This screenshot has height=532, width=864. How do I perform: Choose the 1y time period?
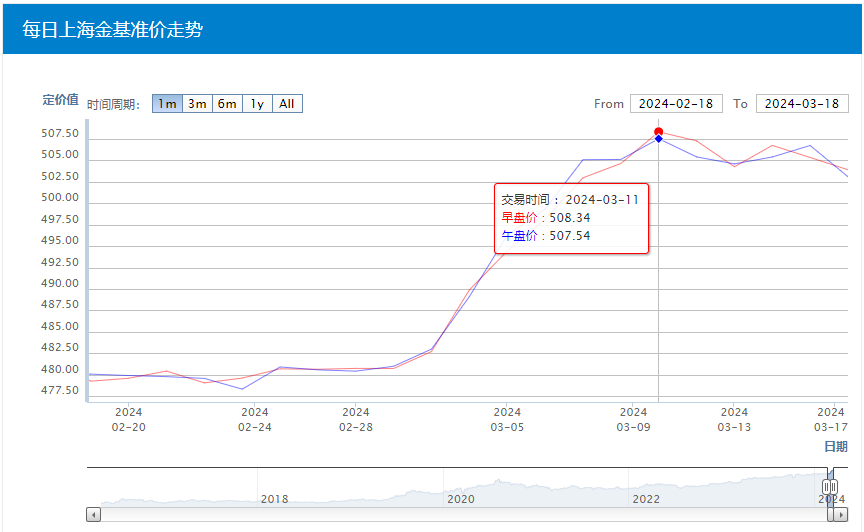coord(257,104)
